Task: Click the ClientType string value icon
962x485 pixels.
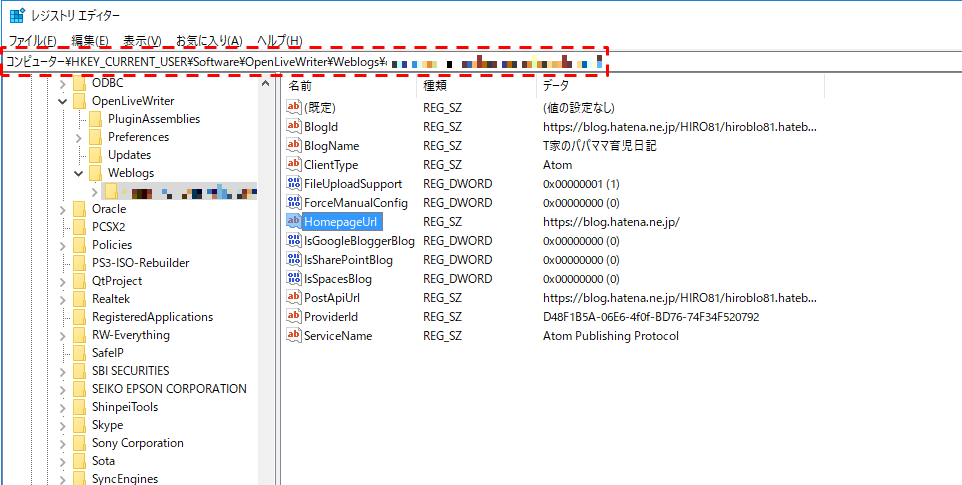Action: 294,164
